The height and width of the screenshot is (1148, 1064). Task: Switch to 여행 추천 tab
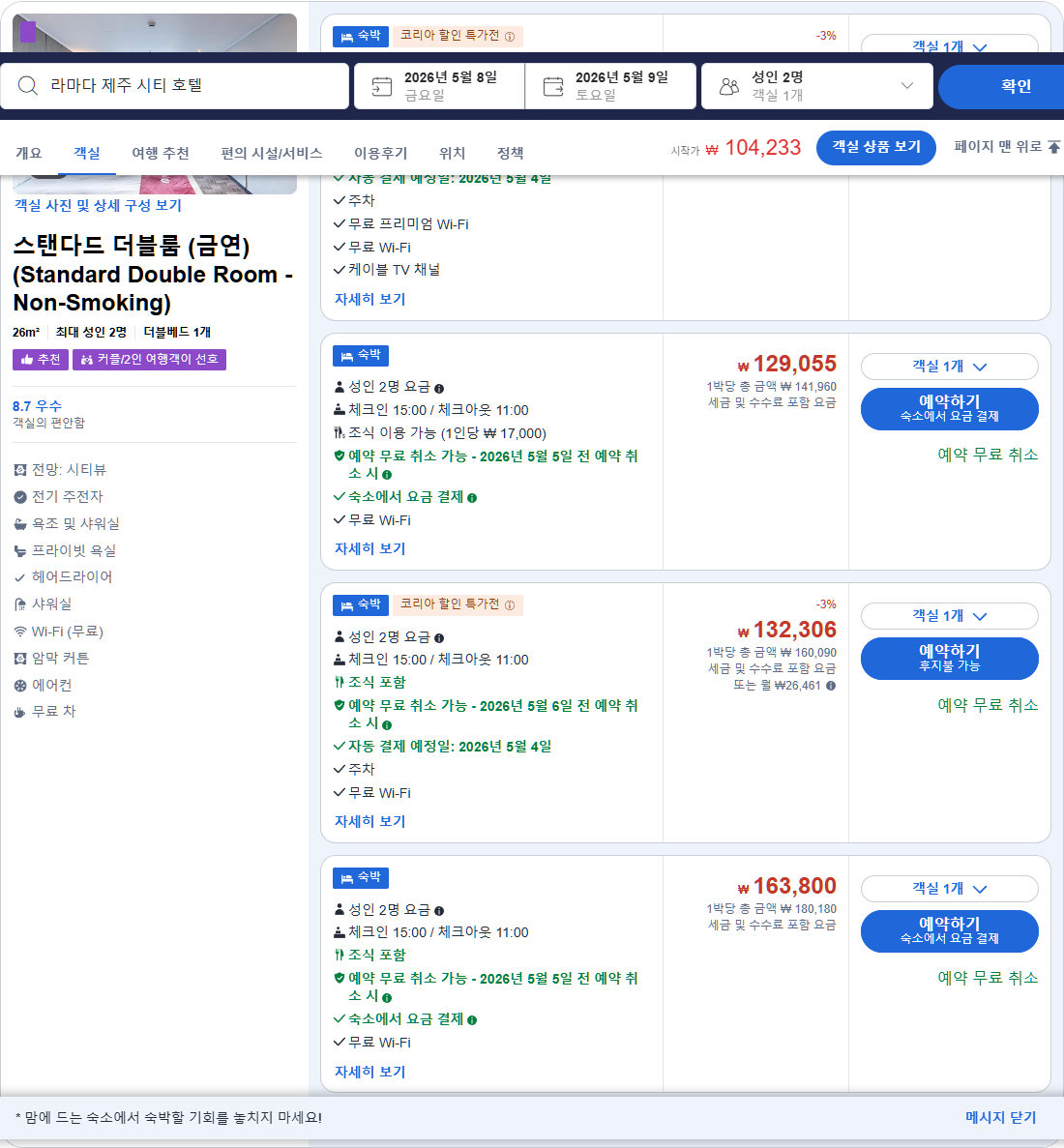pos(161,153)
